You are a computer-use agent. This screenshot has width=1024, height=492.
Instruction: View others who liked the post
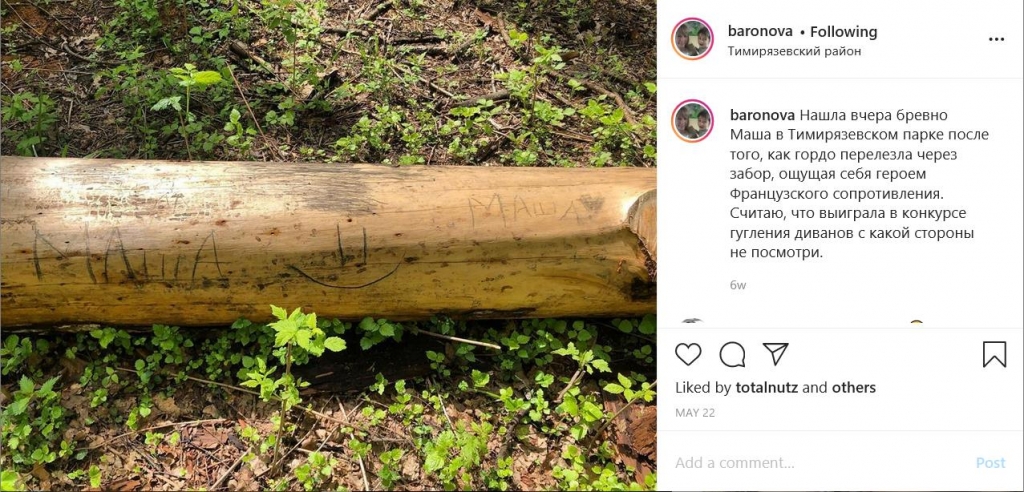pos(853,388)
